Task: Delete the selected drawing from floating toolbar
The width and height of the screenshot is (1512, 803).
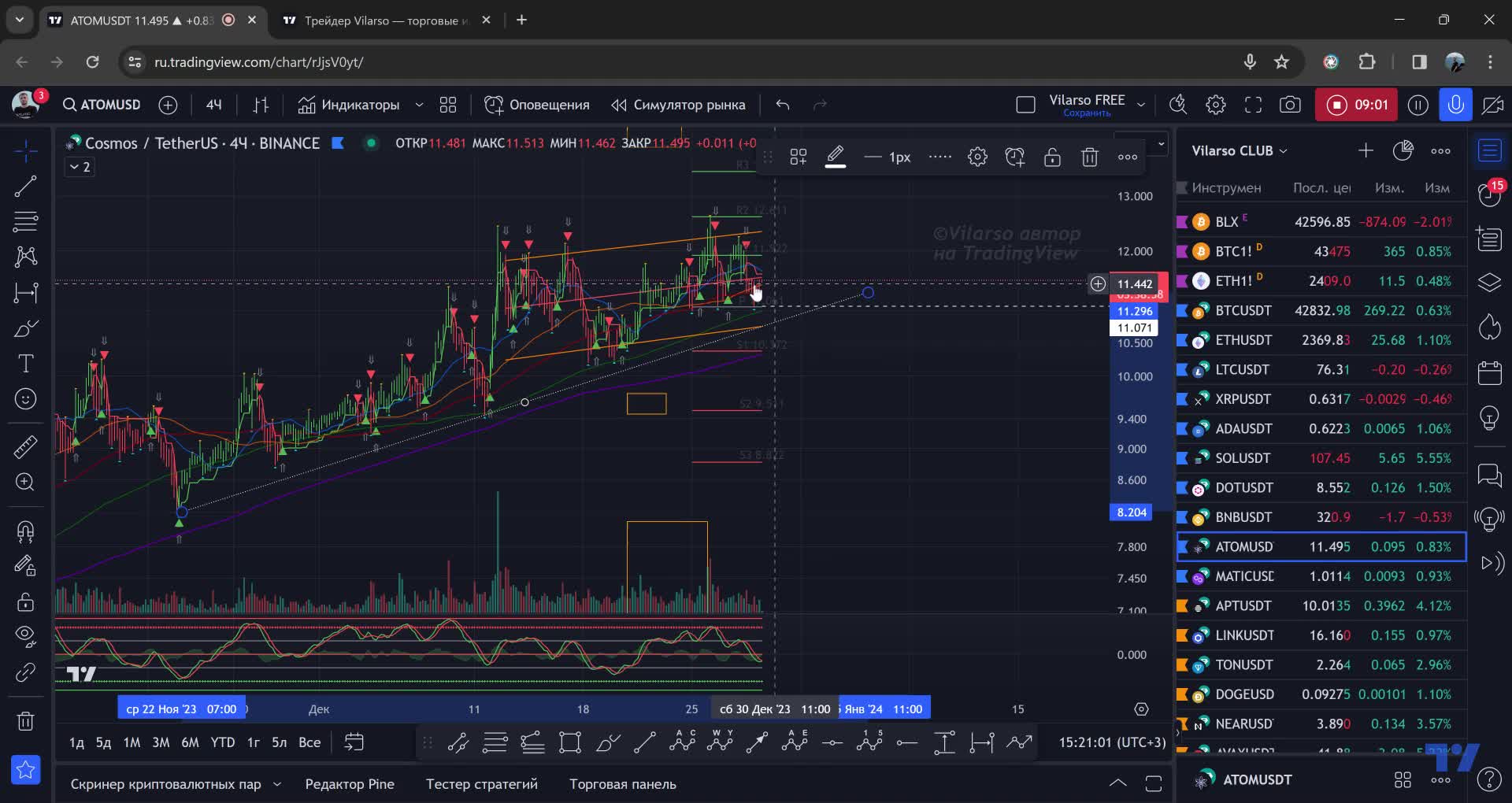Action: coord(1090,157)
